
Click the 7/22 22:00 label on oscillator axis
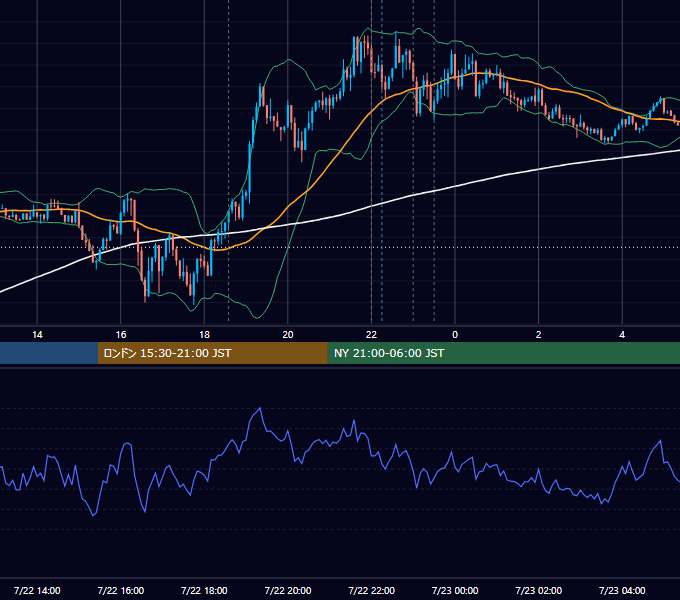pyautogui.click(x=371, y=590)
